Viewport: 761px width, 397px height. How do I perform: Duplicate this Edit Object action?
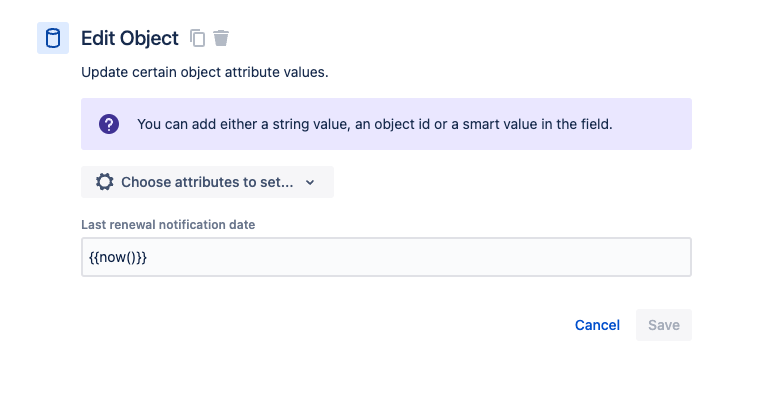(x=198, y=38)
